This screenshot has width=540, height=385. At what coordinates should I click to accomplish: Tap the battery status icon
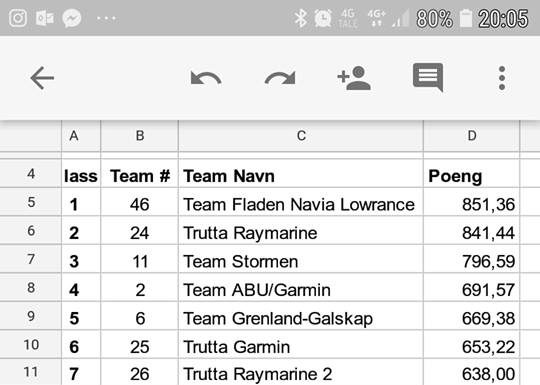(466, 18)
